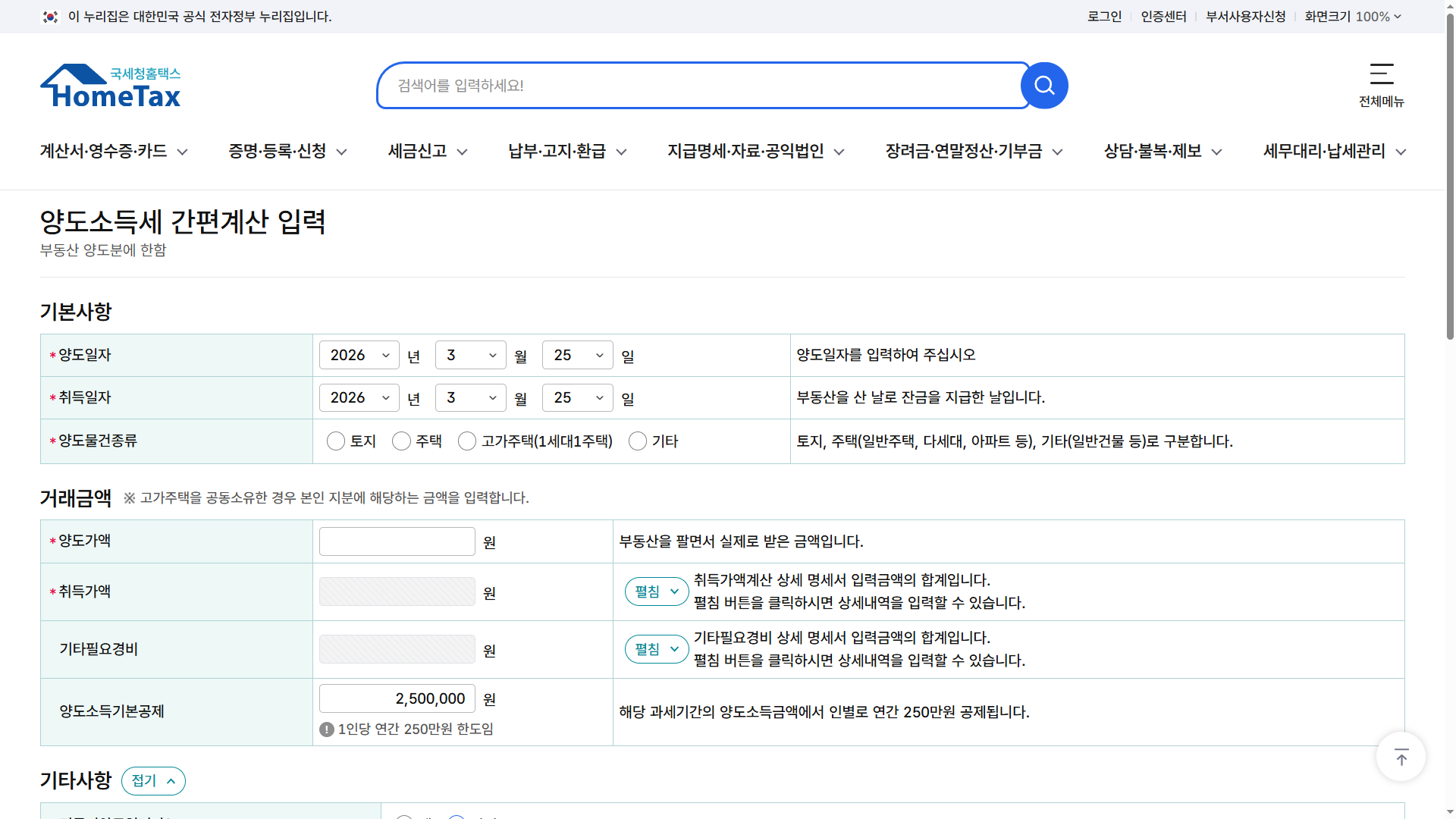Image resolution: width=1456 pixels, height=819 pixels.
Task: Open the 화면크기 zoom dropdown
Action: pos(1353,16)
